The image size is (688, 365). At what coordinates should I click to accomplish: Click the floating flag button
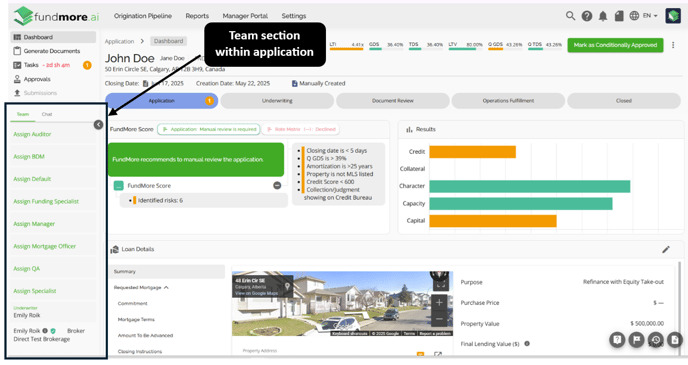coord(636,340)
